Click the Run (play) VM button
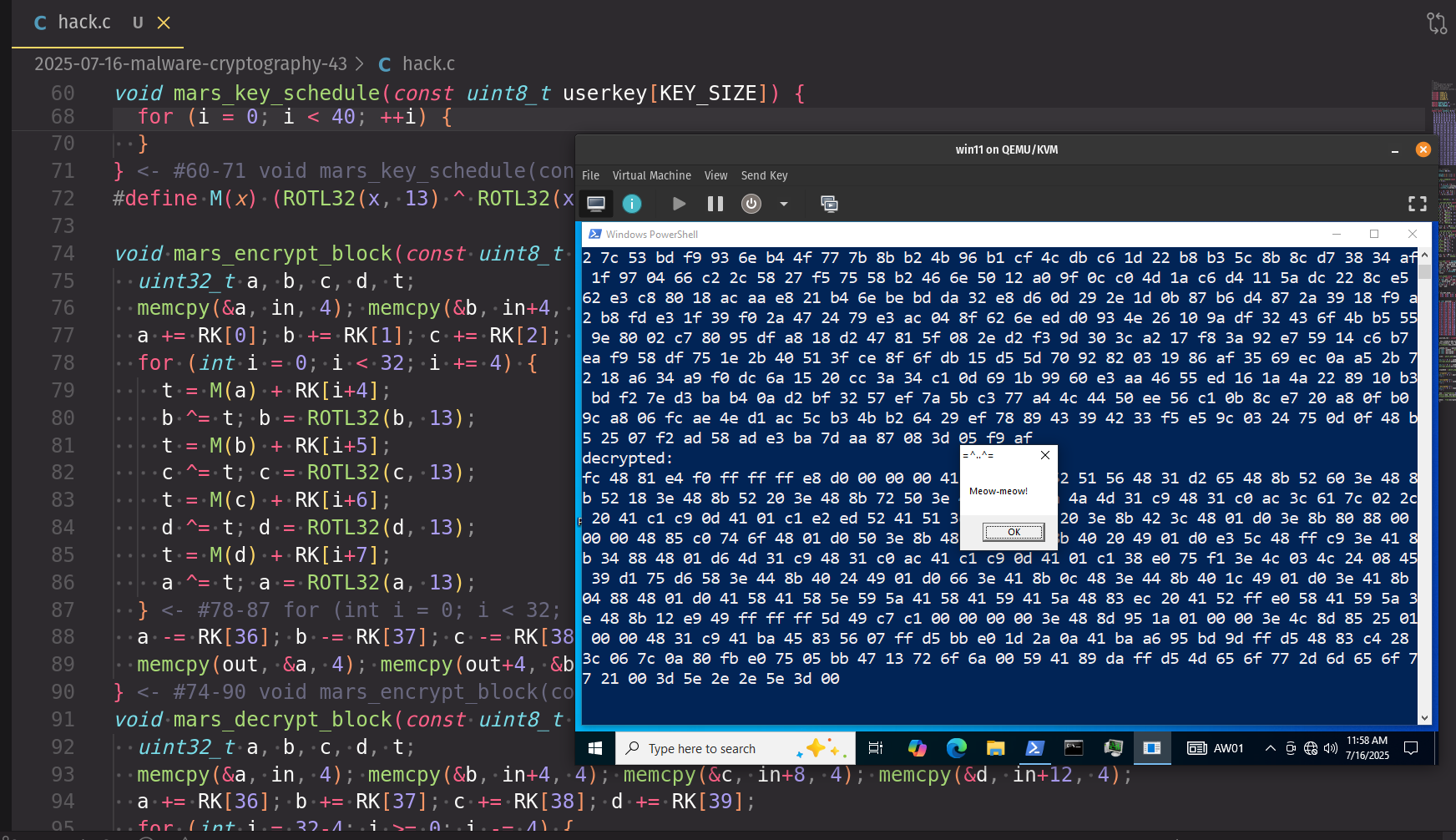 [x=679, y=204]
